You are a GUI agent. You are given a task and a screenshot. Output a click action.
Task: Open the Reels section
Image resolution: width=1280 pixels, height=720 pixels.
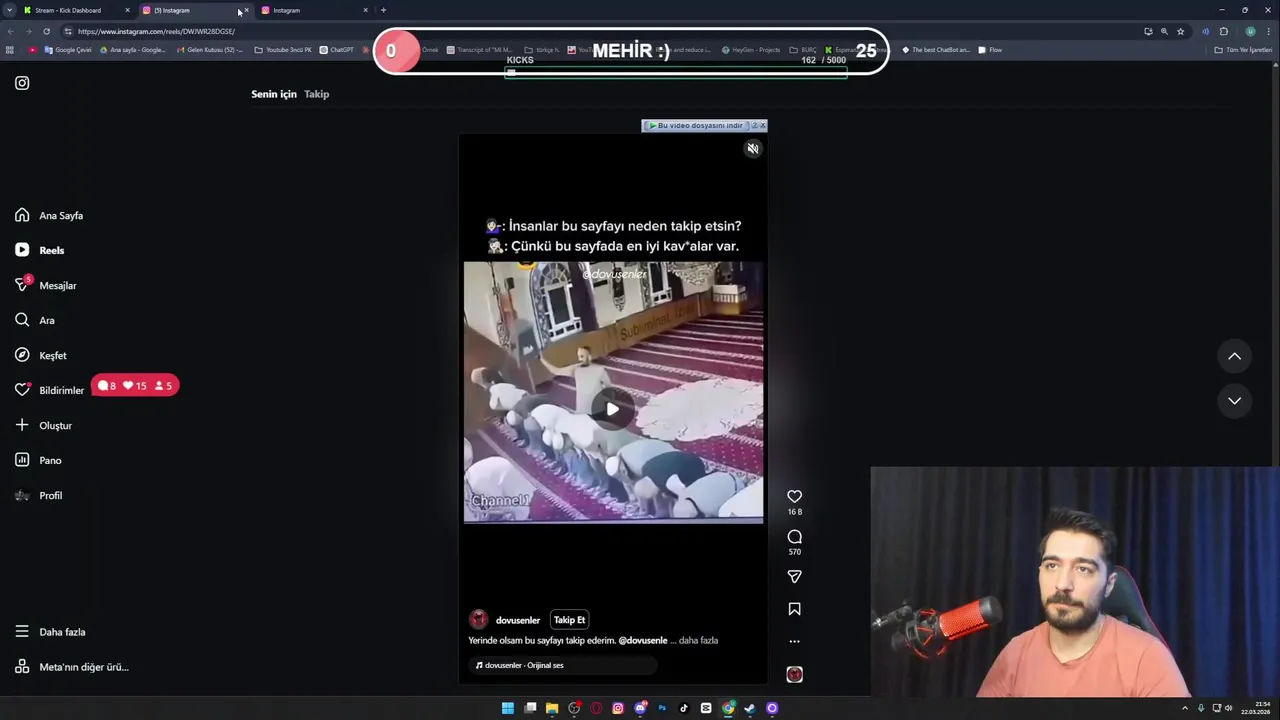(40, 250)
